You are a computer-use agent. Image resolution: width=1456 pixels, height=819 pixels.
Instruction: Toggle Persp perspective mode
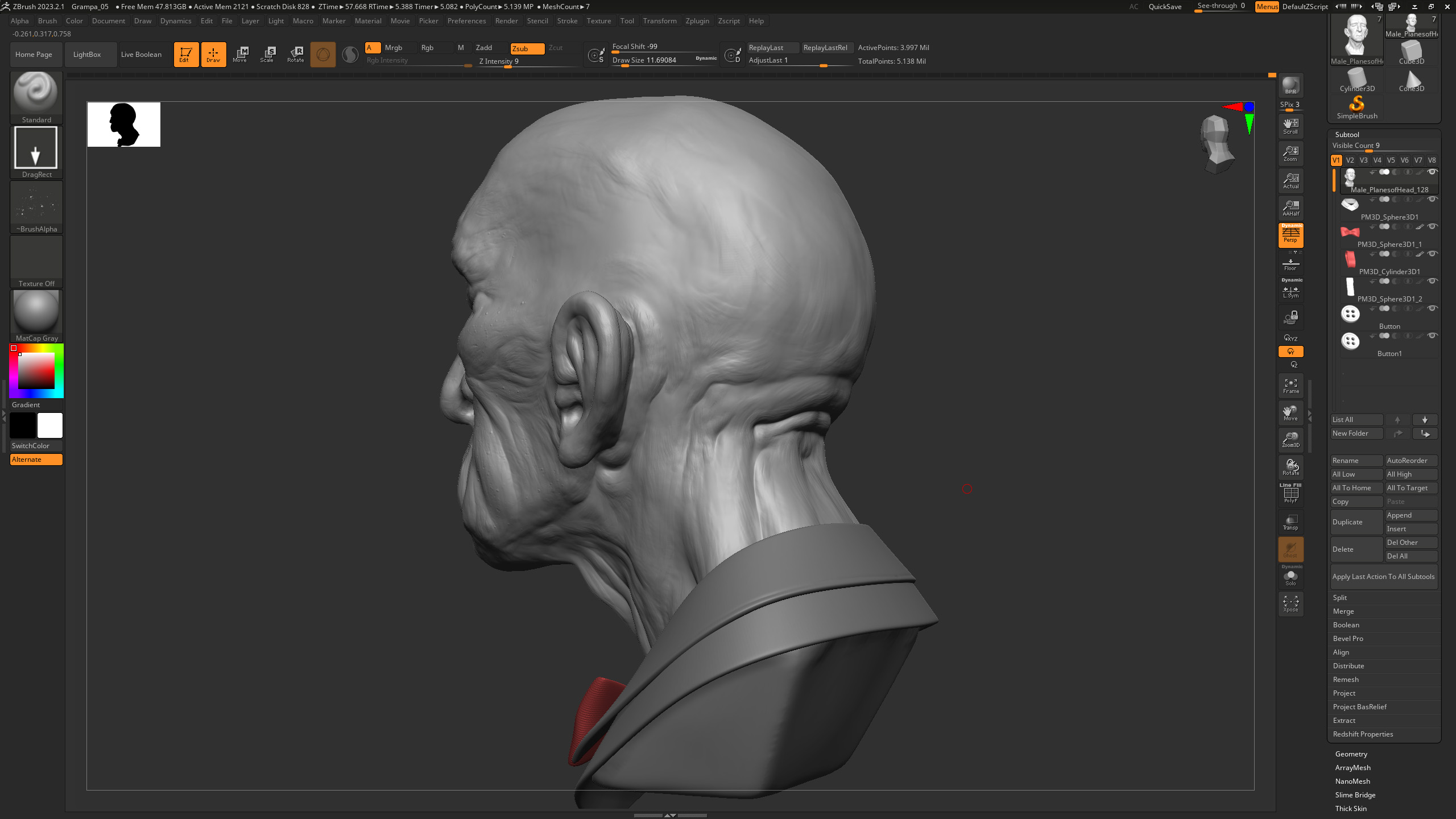click(x=1290, y=235)
